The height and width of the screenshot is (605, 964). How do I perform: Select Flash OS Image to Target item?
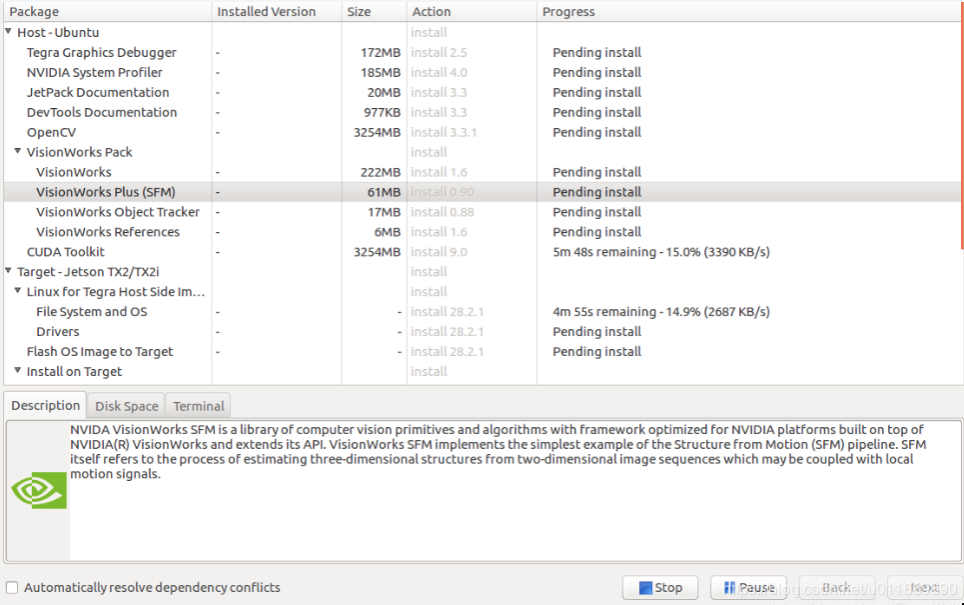[100, 352]
